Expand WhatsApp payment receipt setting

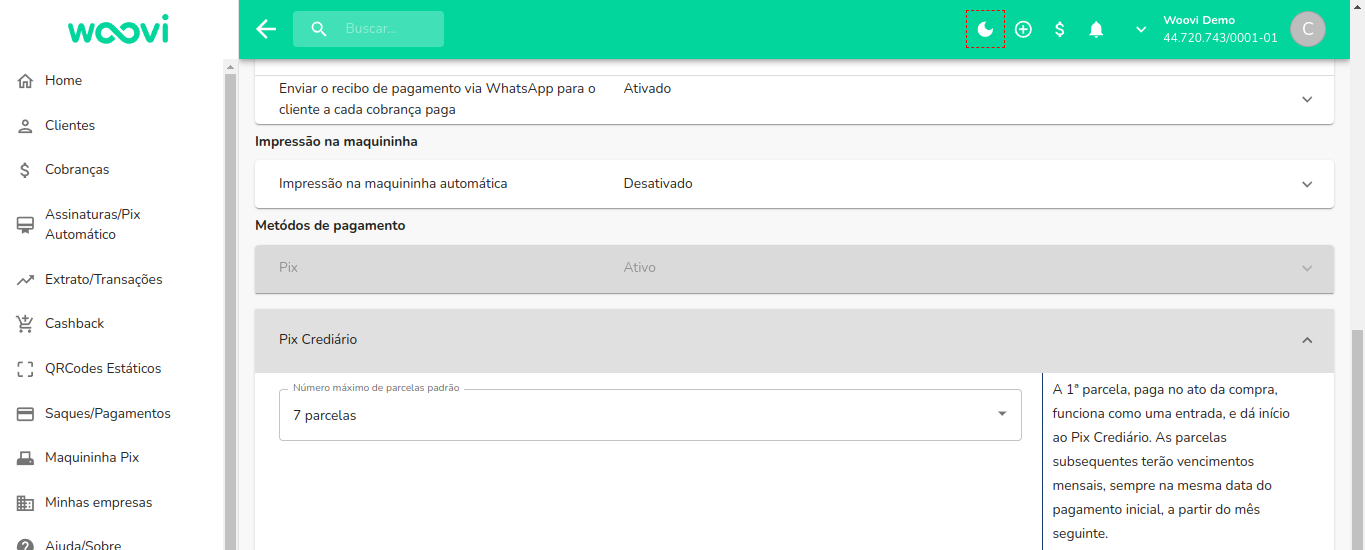click(1306, 99)
